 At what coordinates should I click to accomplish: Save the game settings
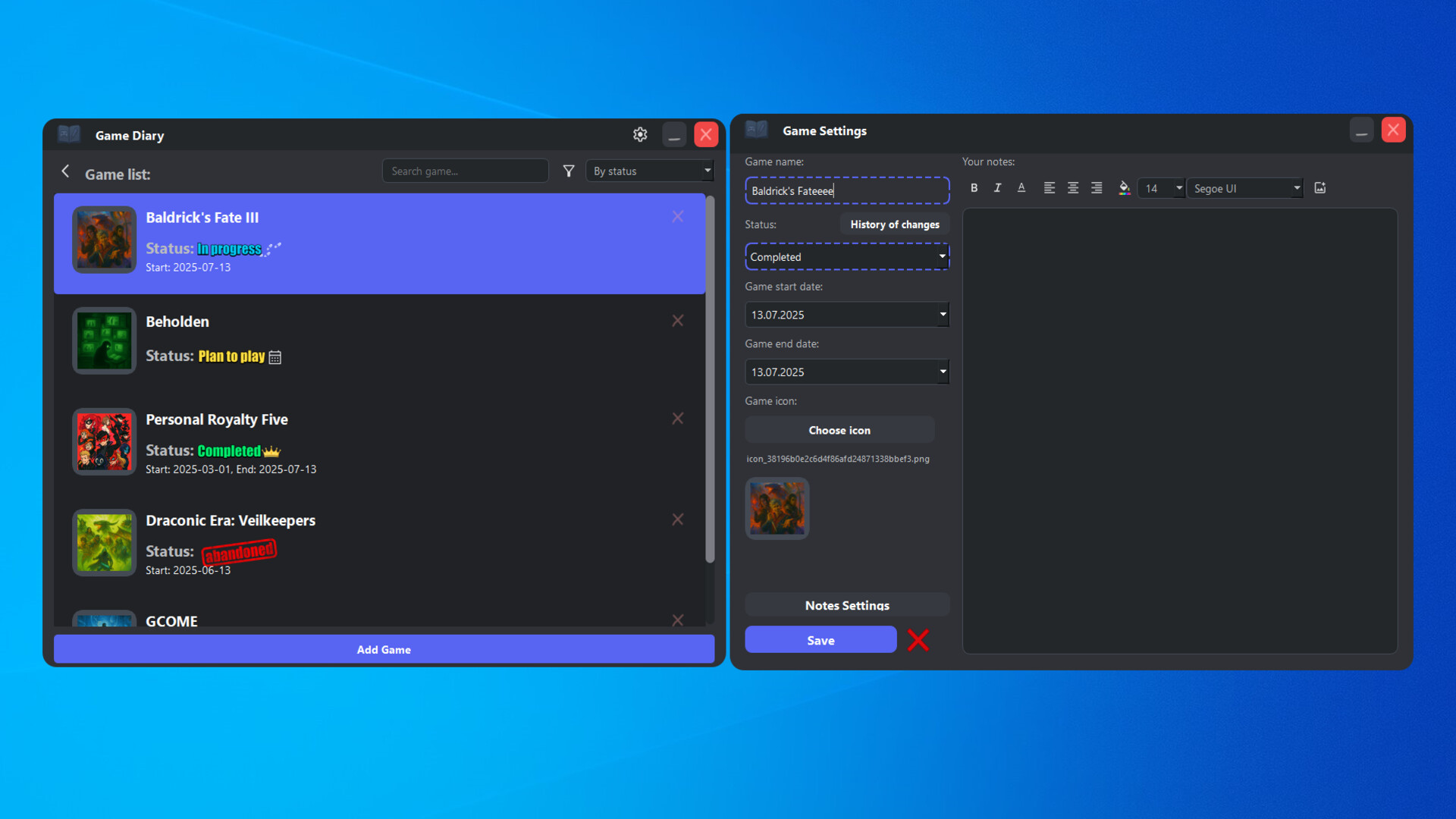821,639
